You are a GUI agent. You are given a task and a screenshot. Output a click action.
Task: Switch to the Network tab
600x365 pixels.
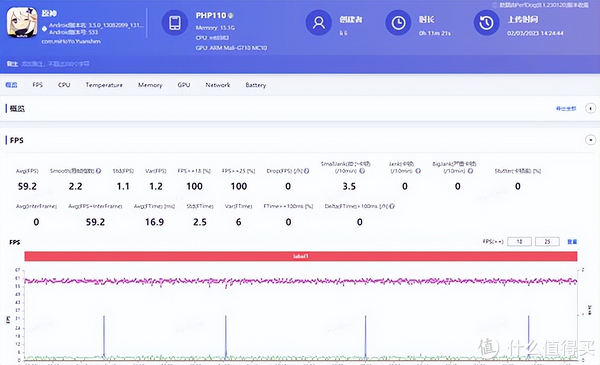218,85
